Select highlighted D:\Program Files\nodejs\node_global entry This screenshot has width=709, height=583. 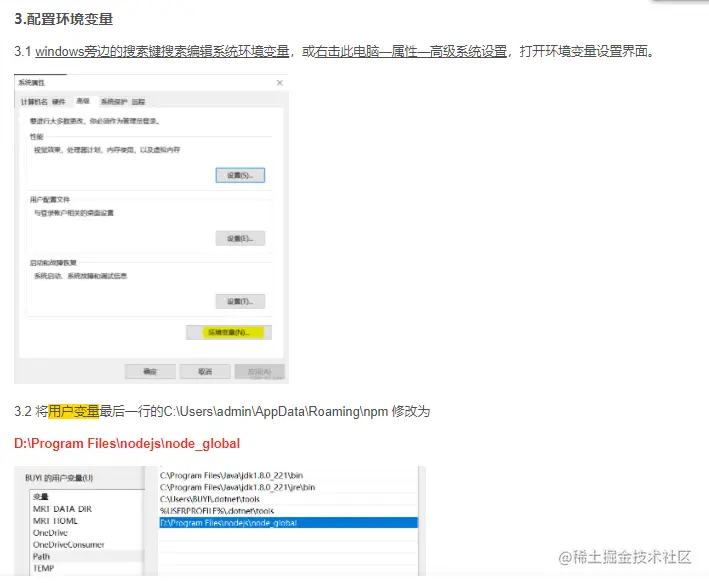(x=288, y=523)
